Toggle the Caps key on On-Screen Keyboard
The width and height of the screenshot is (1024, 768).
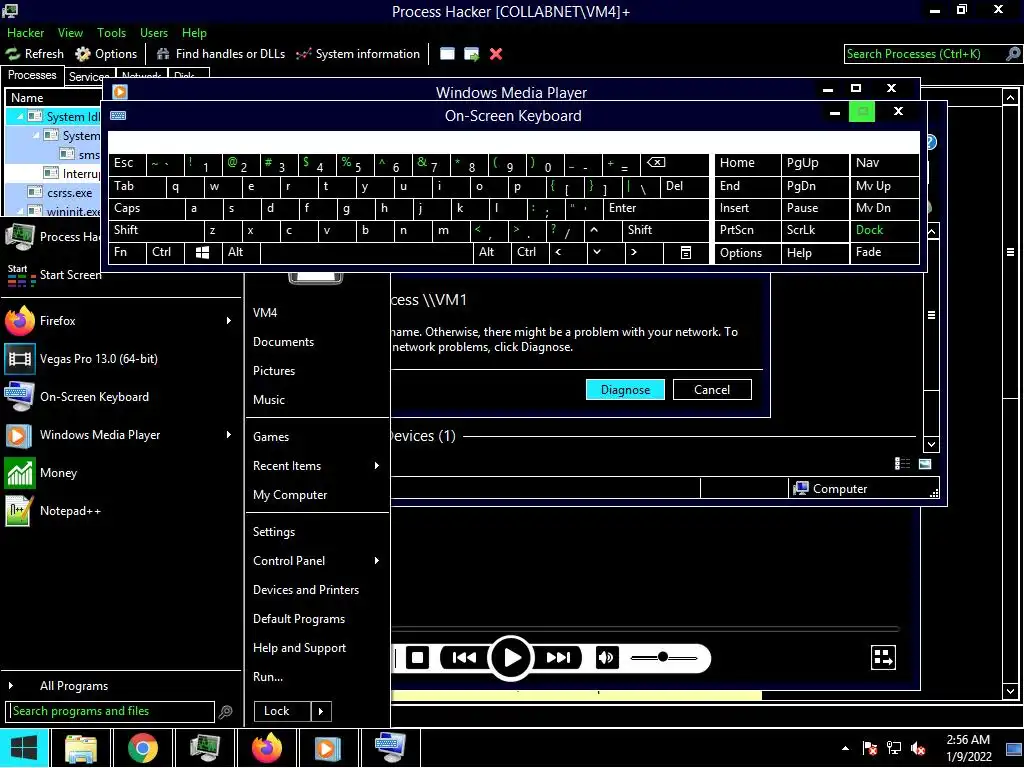tap(147, 208)
